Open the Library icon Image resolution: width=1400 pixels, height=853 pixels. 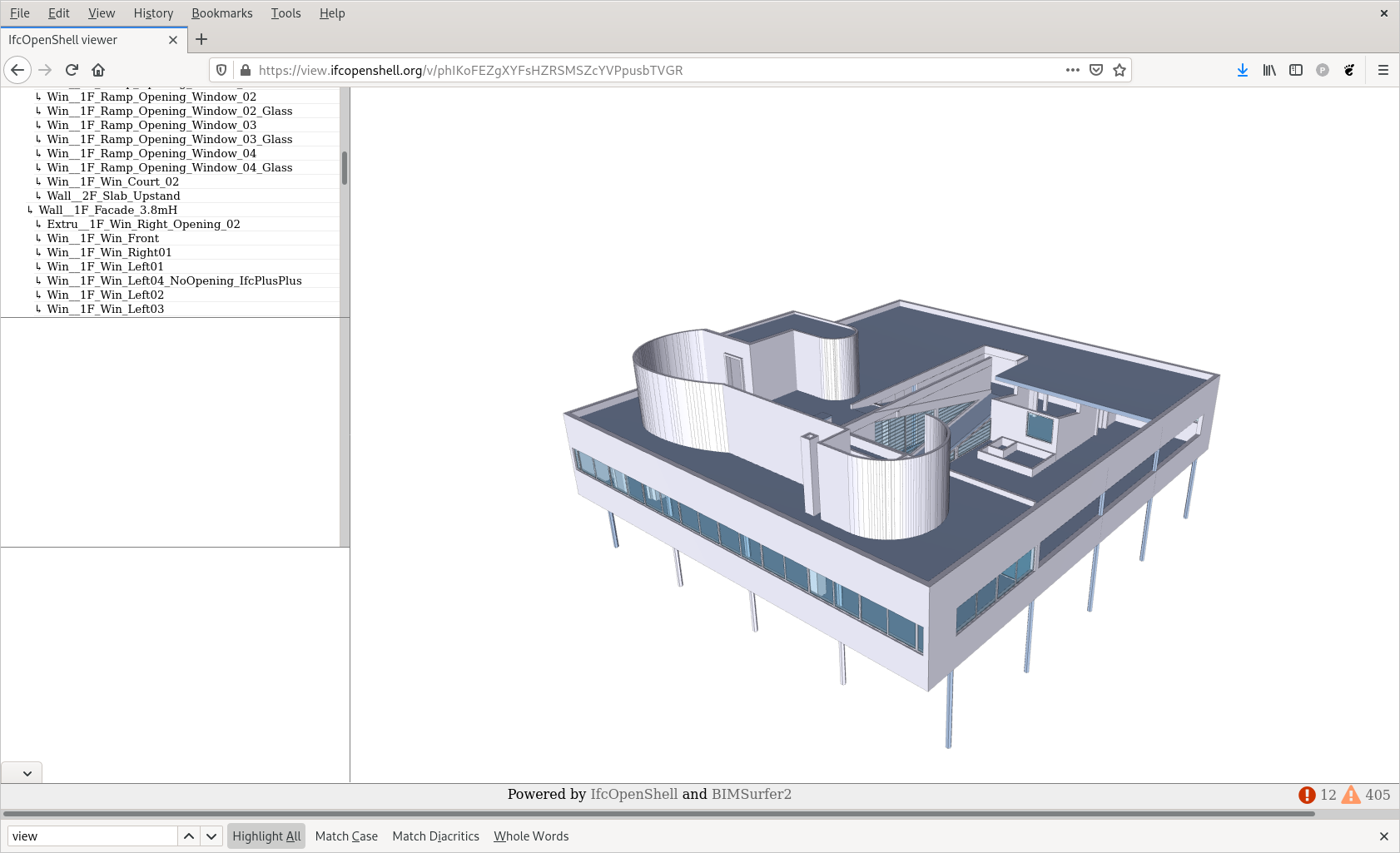point(1269,70)
